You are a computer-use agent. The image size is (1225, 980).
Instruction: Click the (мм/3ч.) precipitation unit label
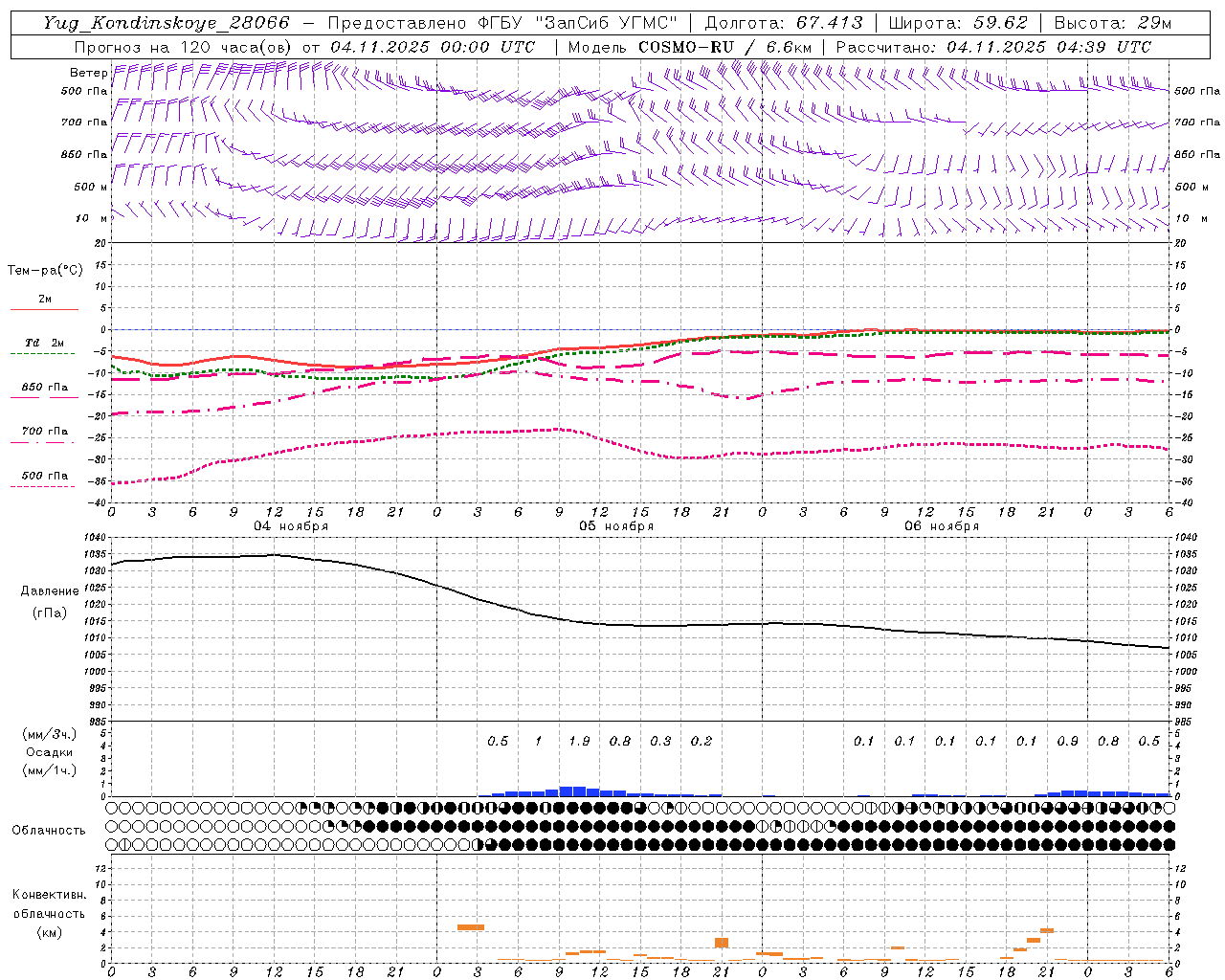tap(50, 734)
